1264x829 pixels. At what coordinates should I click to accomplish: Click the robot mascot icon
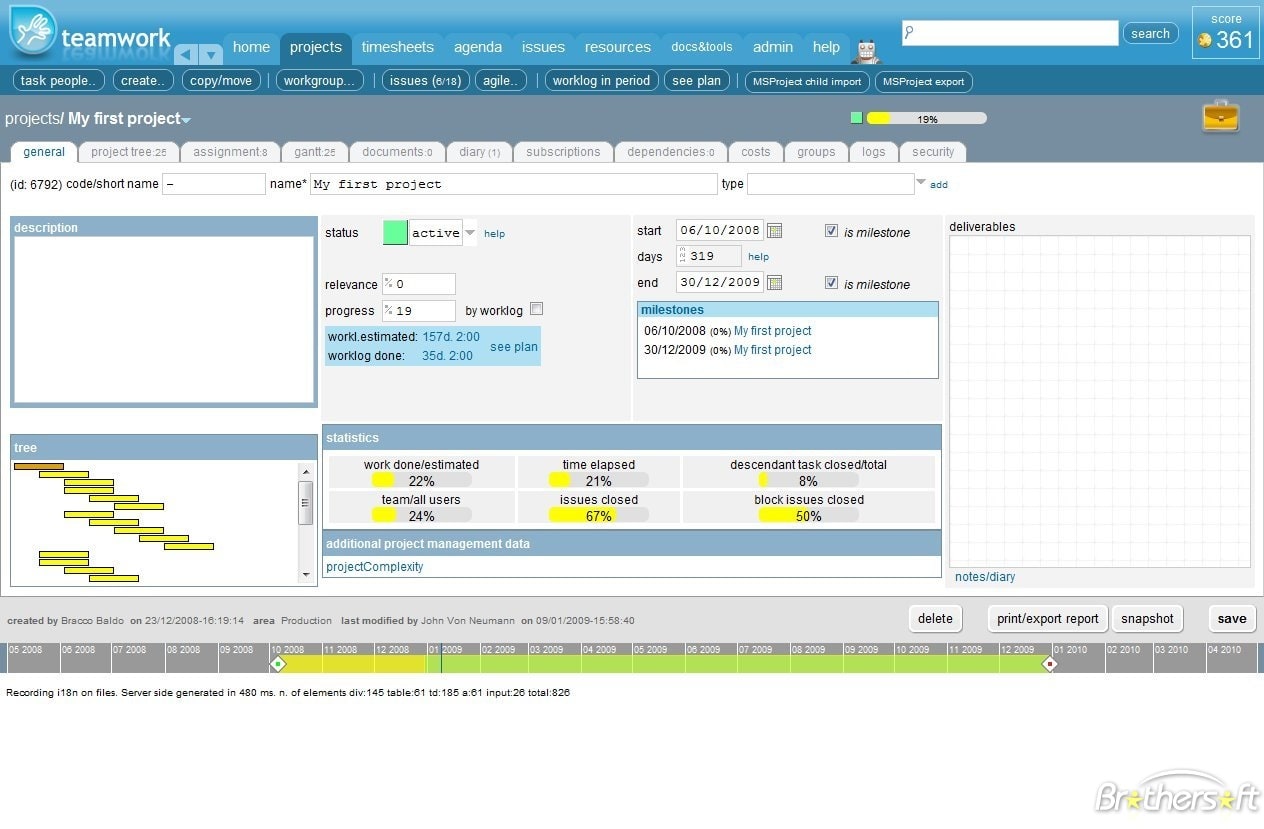[866, 50]
